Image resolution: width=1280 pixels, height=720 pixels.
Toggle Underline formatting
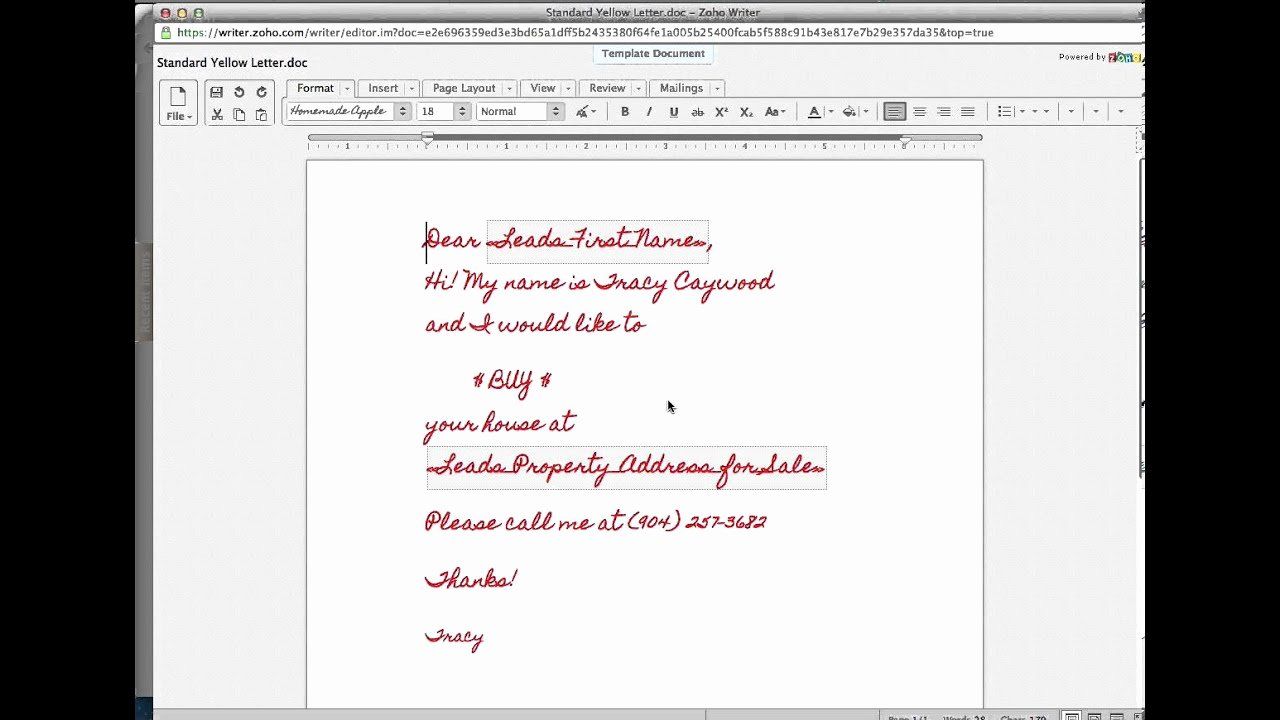pyautogui.click(x=673, y=112)
